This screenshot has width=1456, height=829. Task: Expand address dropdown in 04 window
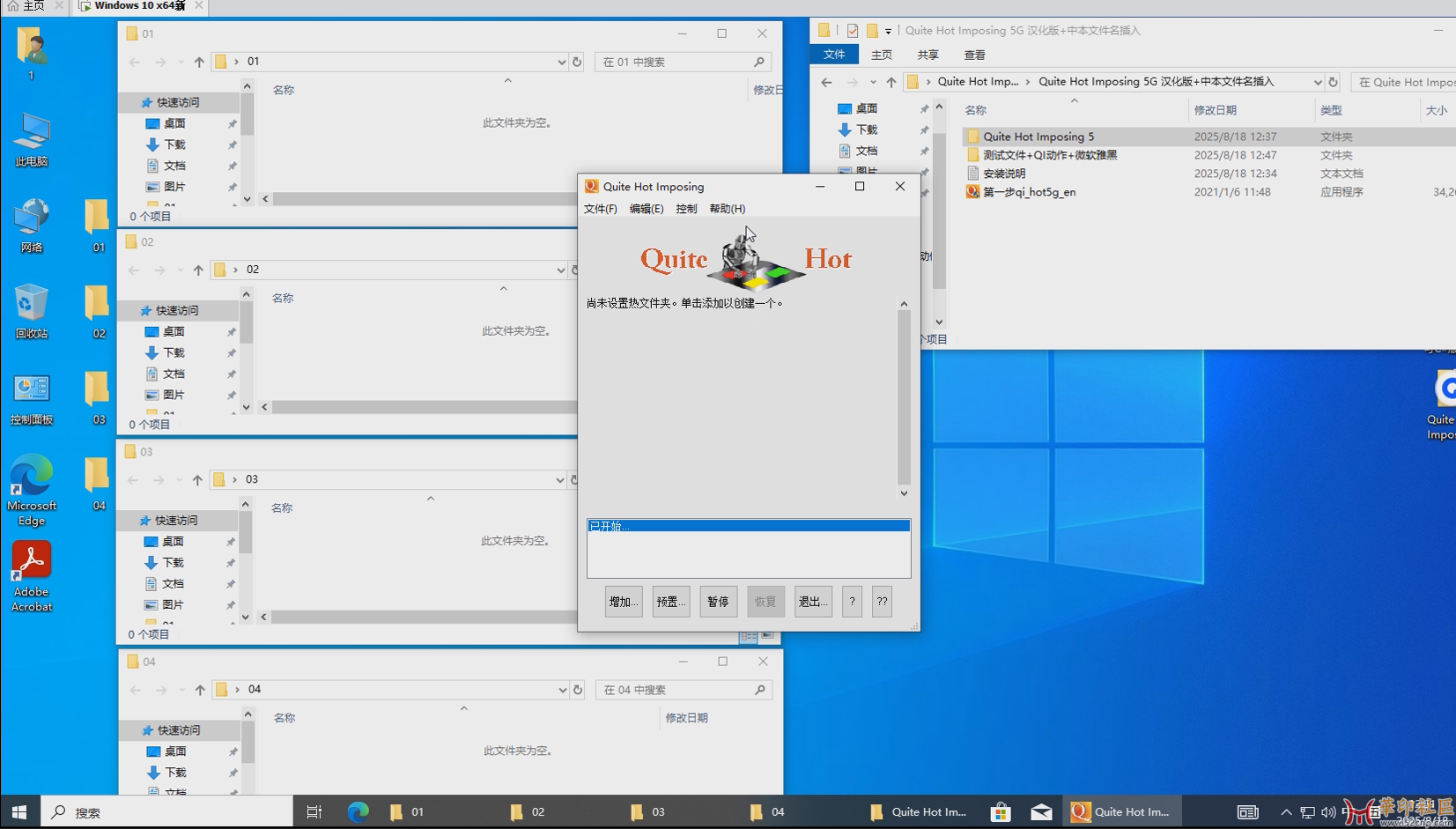click(x=562, y=690)
